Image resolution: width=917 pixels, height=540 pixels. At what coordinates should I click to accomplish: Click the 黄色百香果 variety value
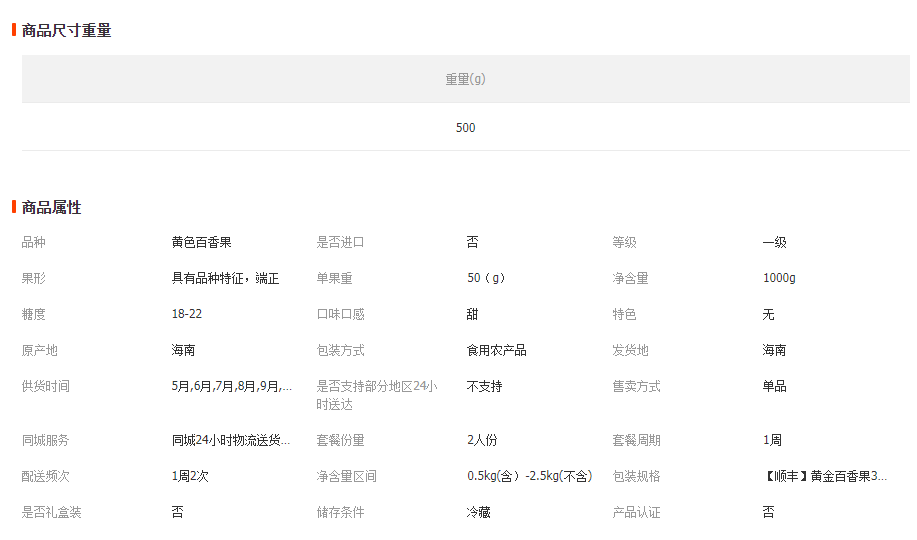201,243
